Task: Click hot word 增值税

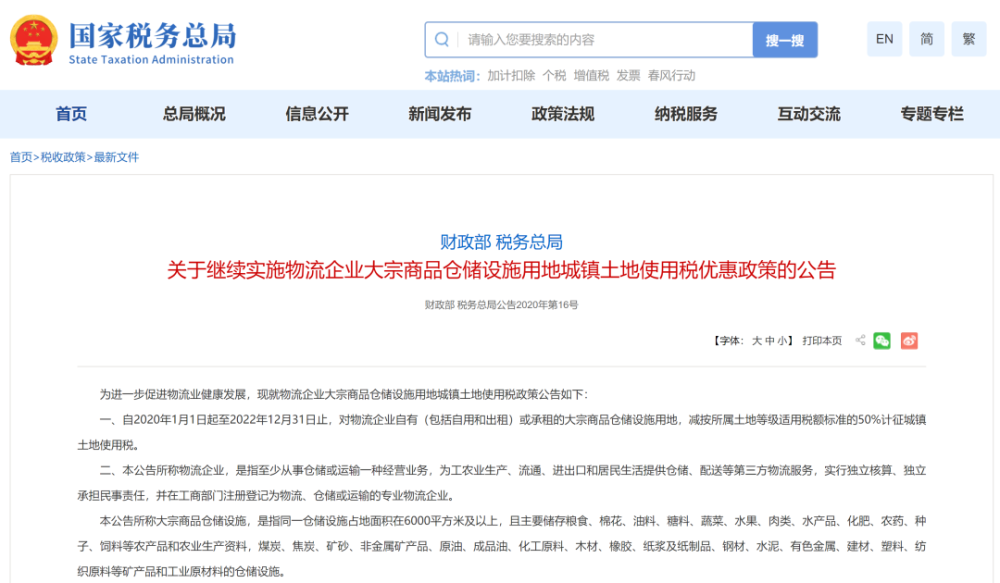Action: pos(591,76)
